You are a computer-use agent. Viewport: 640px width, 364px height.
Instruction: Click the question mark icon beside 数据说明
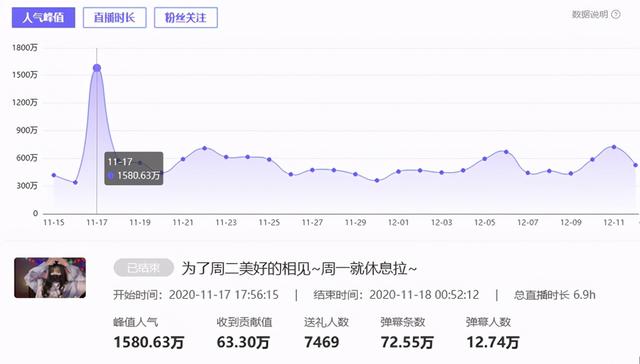coord(616,14)
